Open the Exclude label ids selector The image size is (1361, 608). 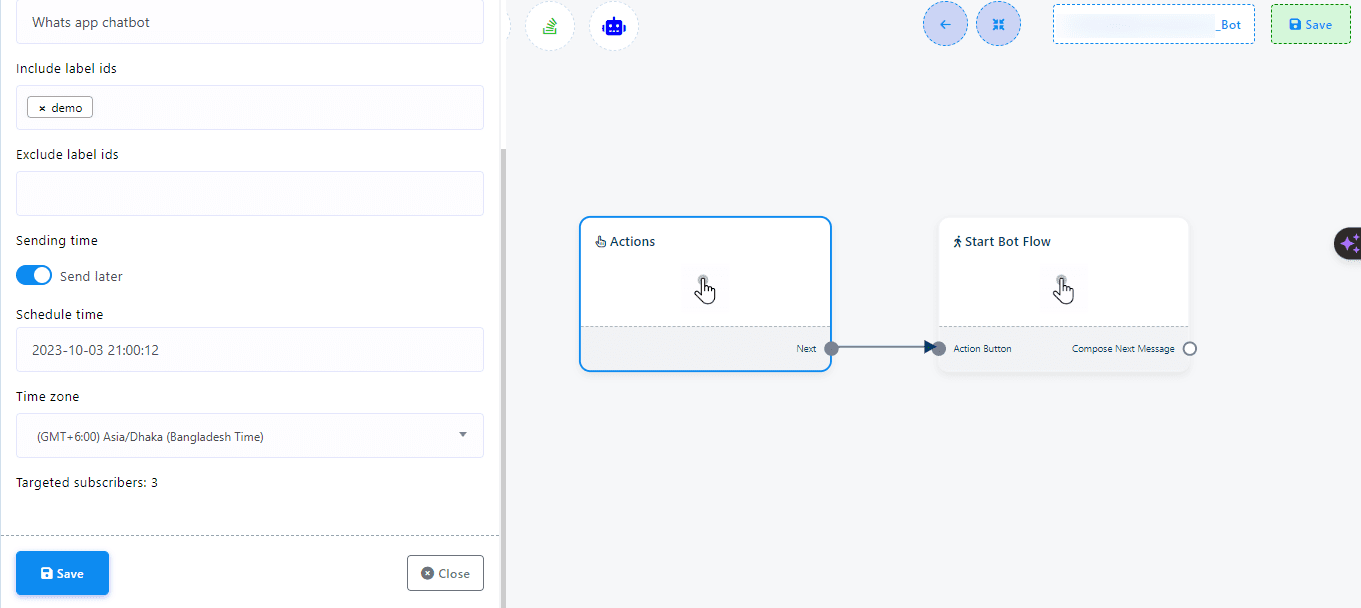(x=250, y=193)
